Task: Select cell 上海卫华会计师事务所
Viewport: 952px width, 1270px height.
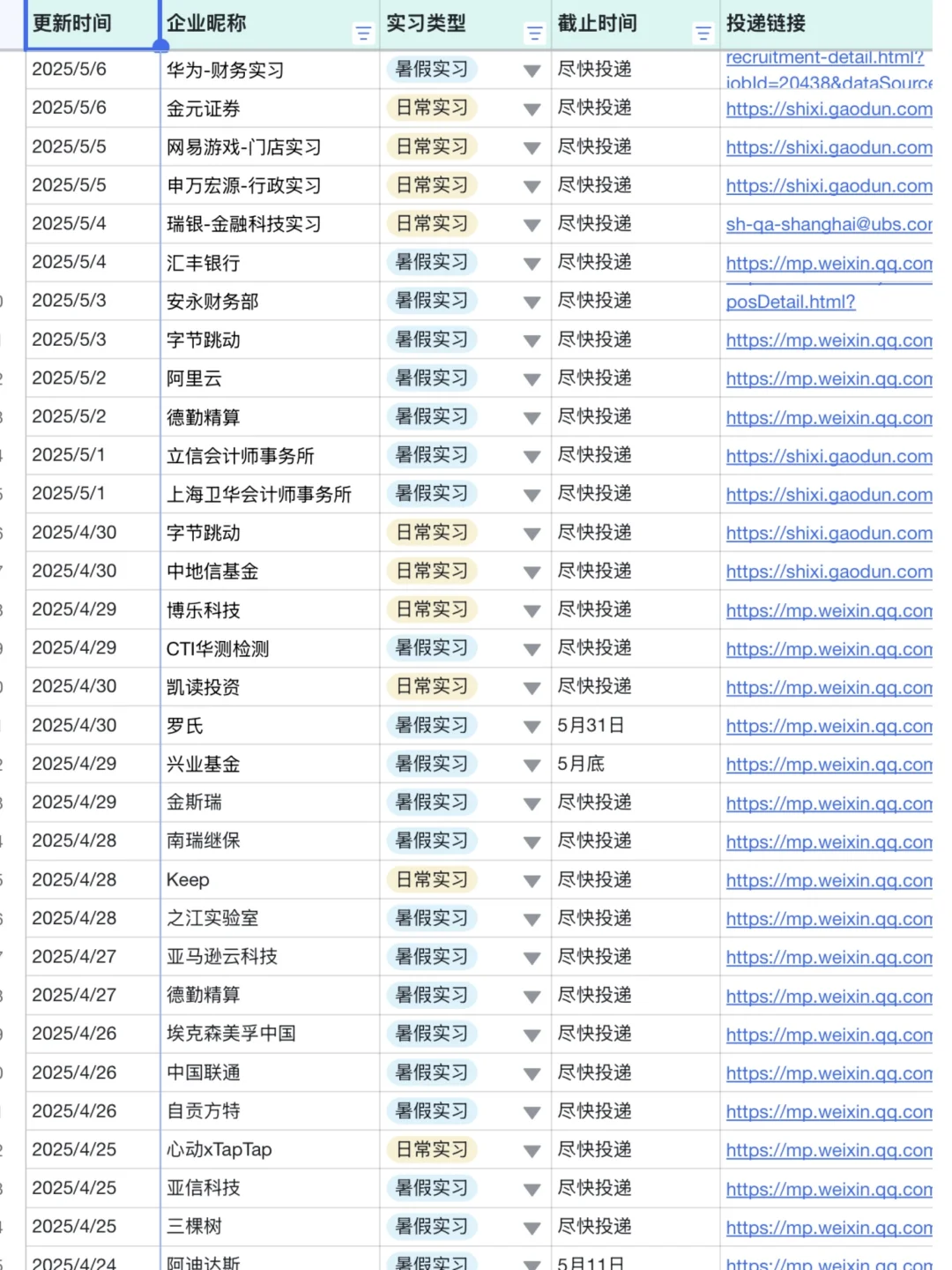Action: coord(270,494)
